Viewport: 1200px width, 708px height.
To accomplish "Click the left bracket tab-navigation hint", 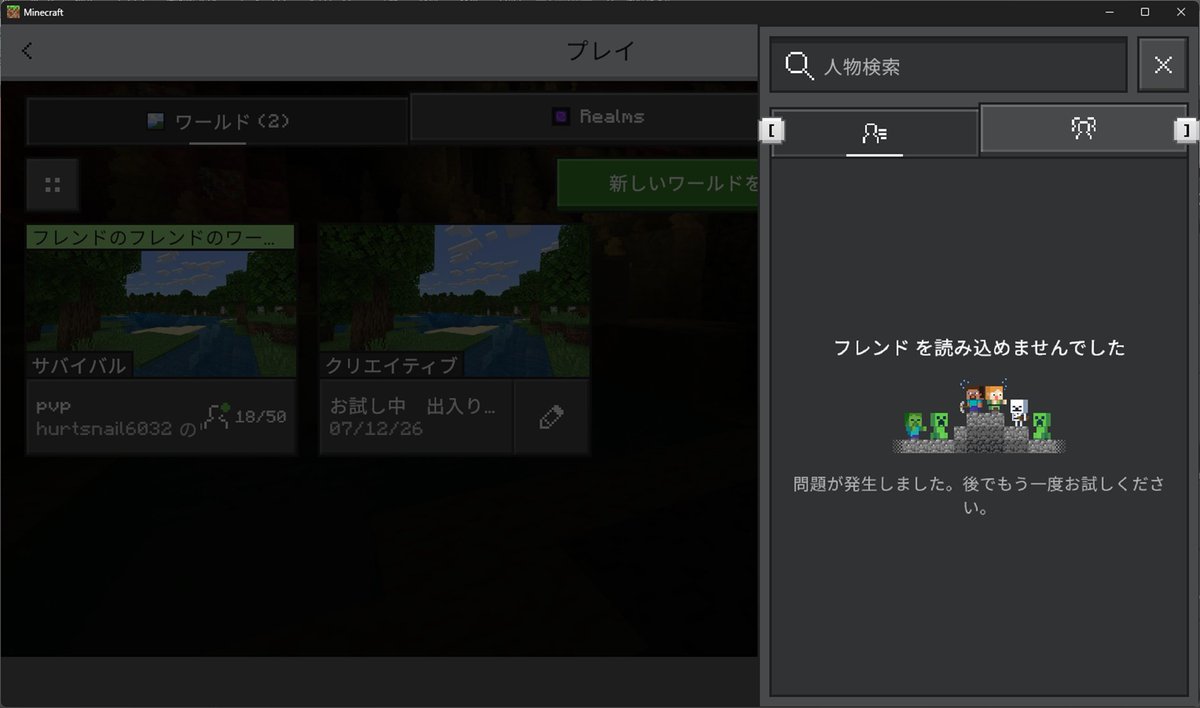I will (771, 131).
